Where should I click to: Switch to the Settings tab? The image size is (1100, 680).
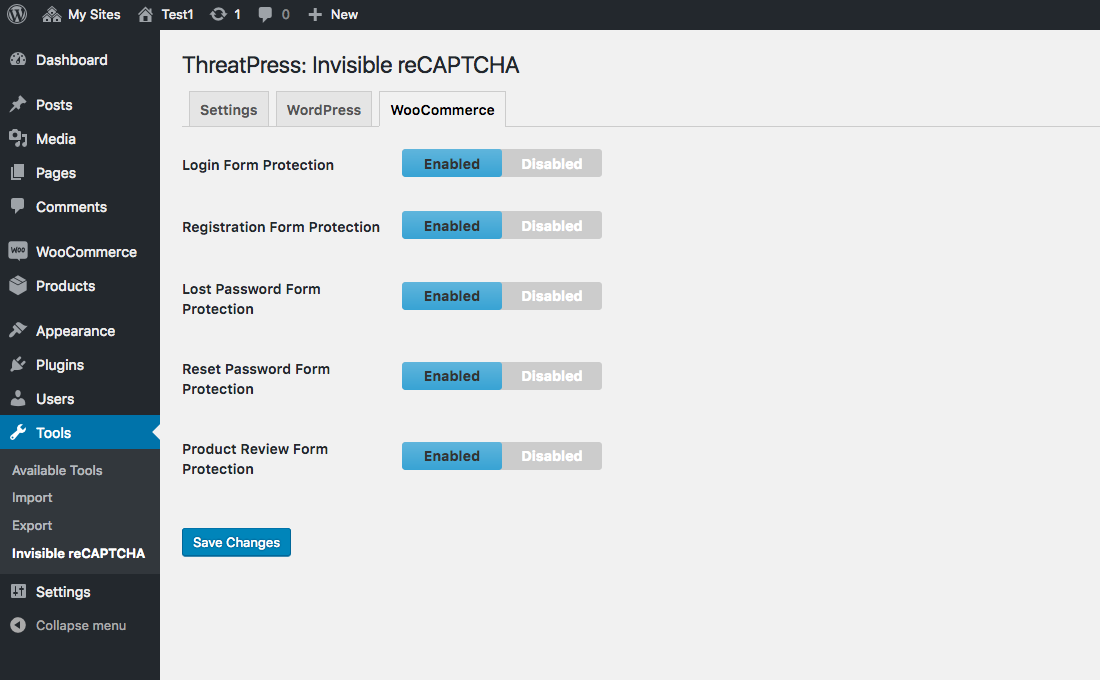point(229,109)
